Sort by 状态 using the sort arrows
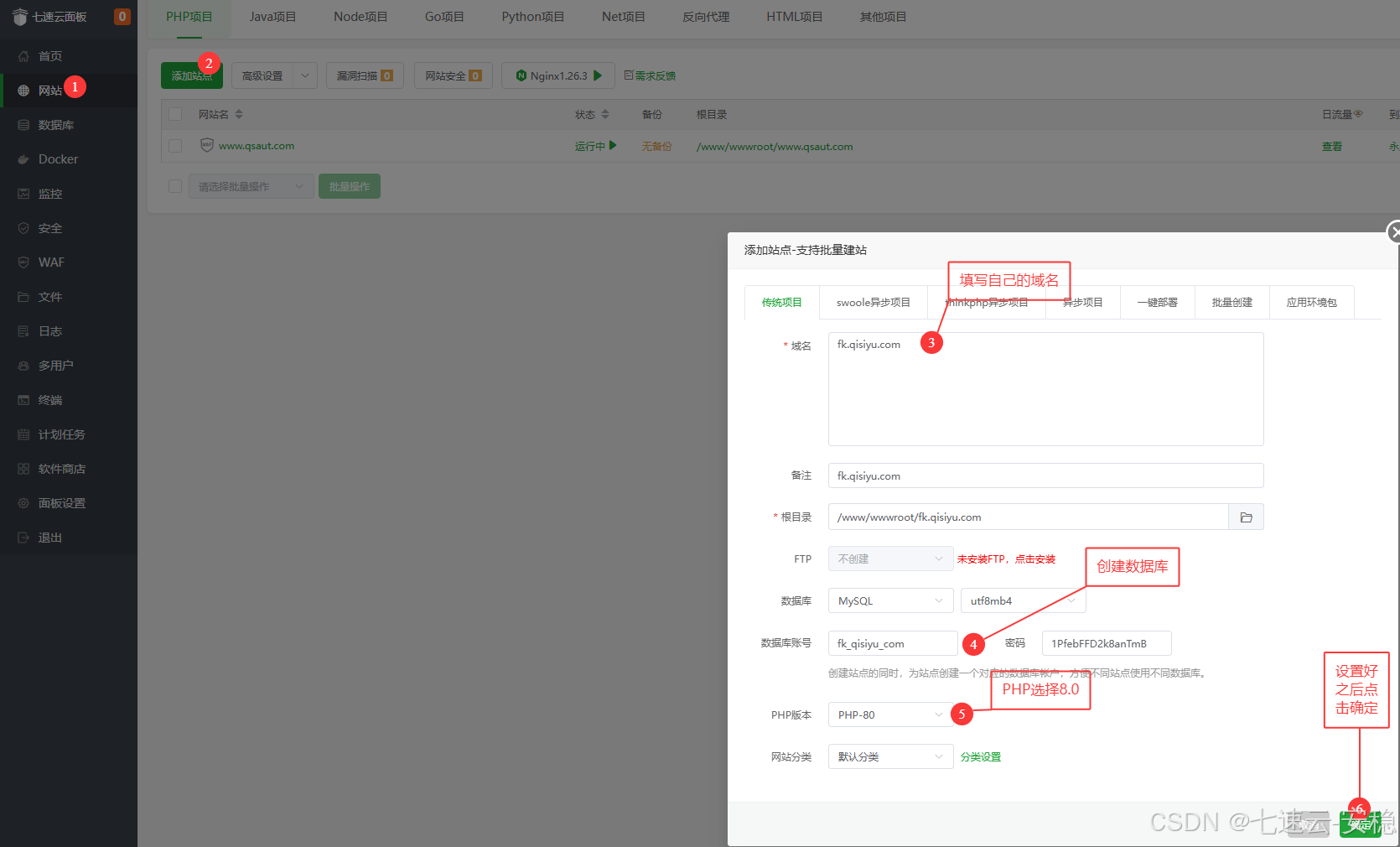 (605, 114)
